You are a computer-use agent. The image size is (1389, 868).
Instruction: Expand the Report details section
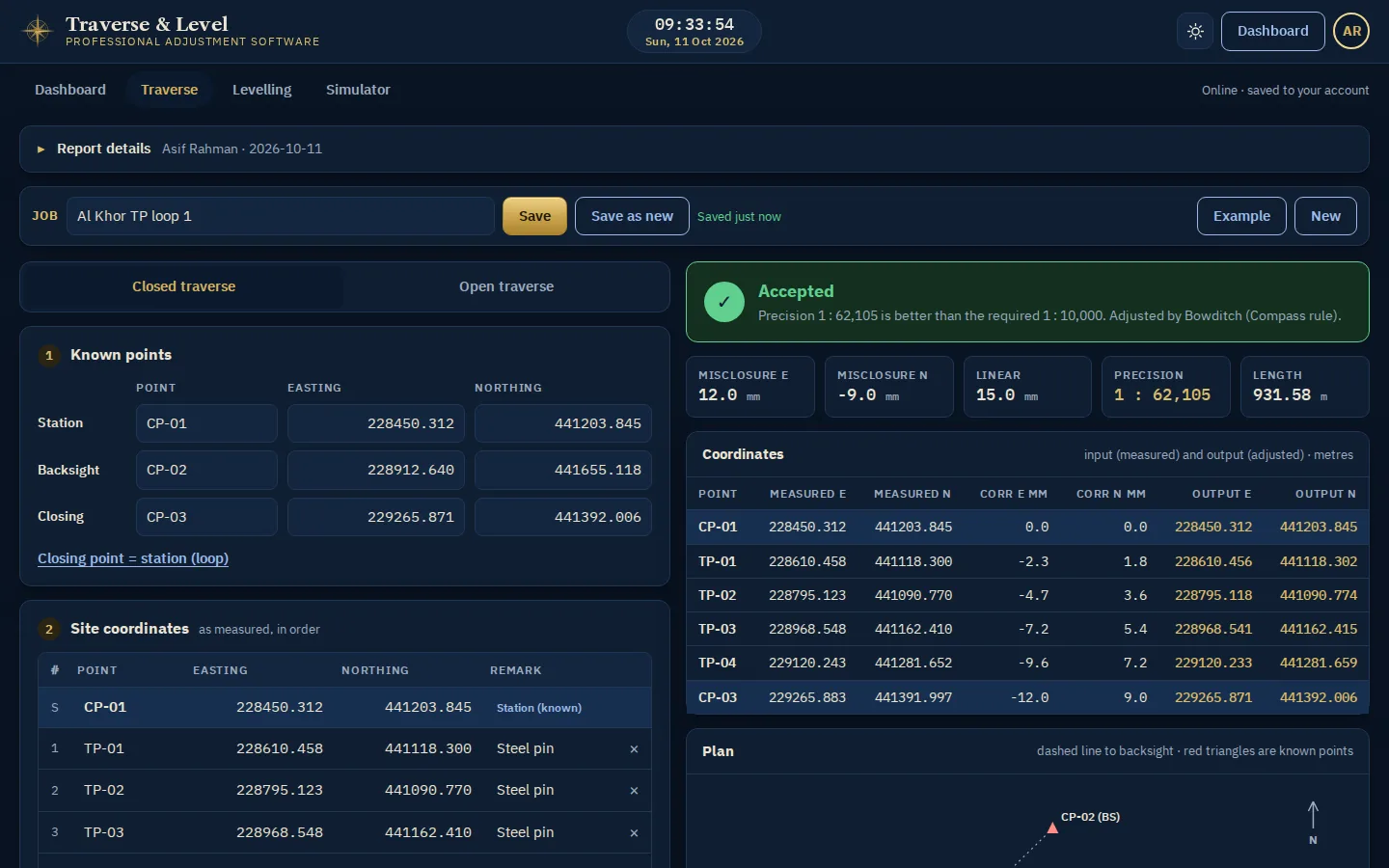point(694,149)
